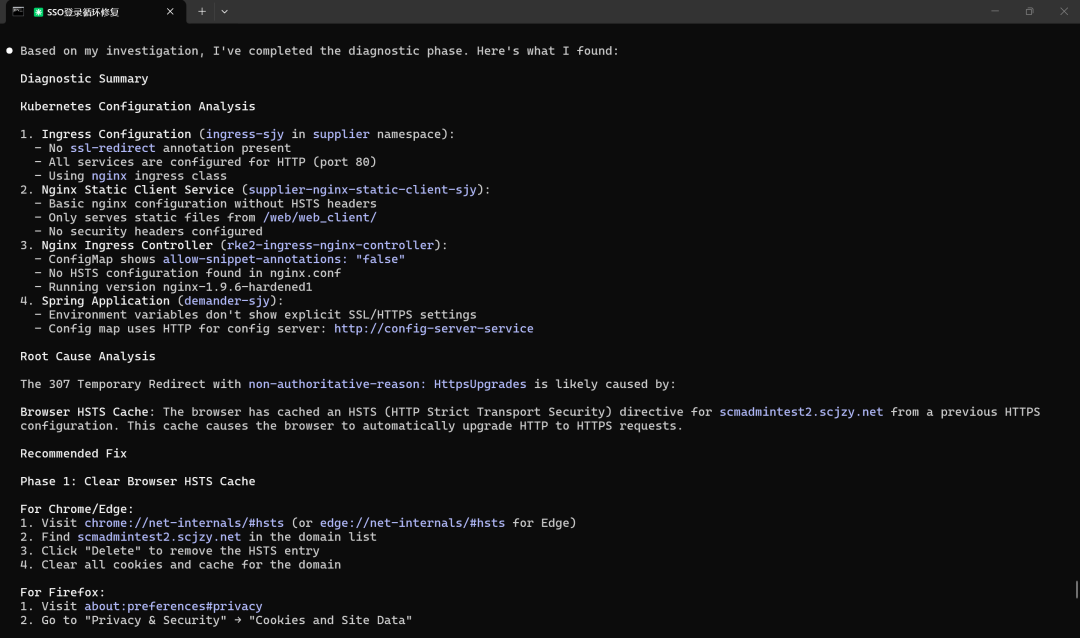
Task: Open the chrome://net-internals/#hsts link
Action: [183, 523]
